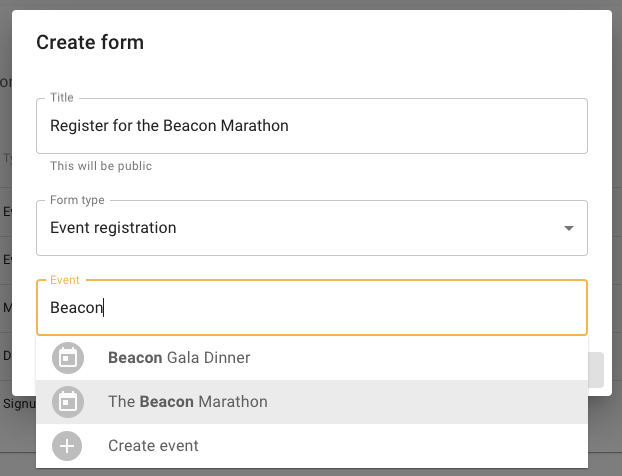The image size is (622, 476).
Task: Select the Beacon Gala Dinner suggestion
Action: coord(179,358)
